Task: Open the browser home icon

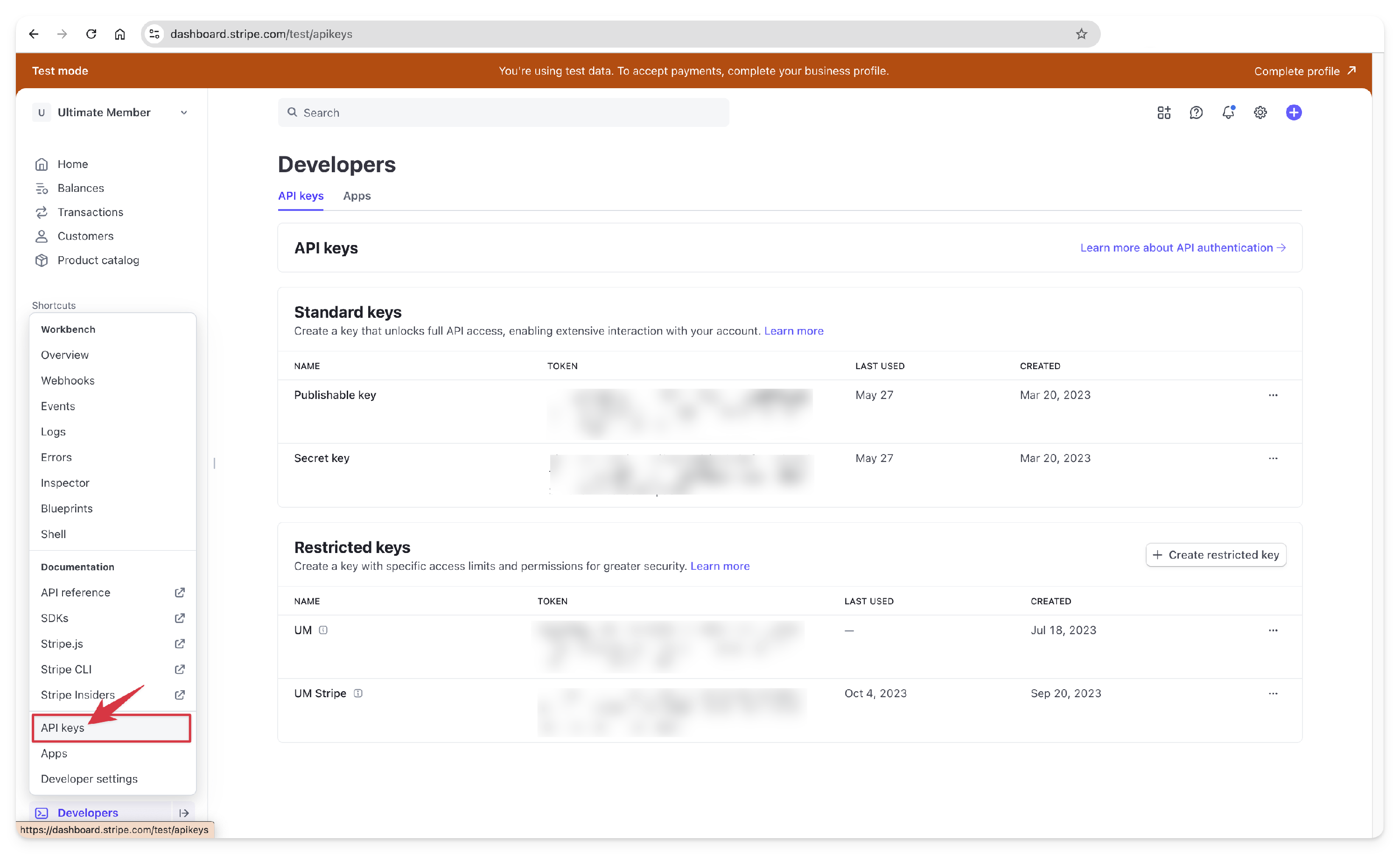Action: point(120,34)
